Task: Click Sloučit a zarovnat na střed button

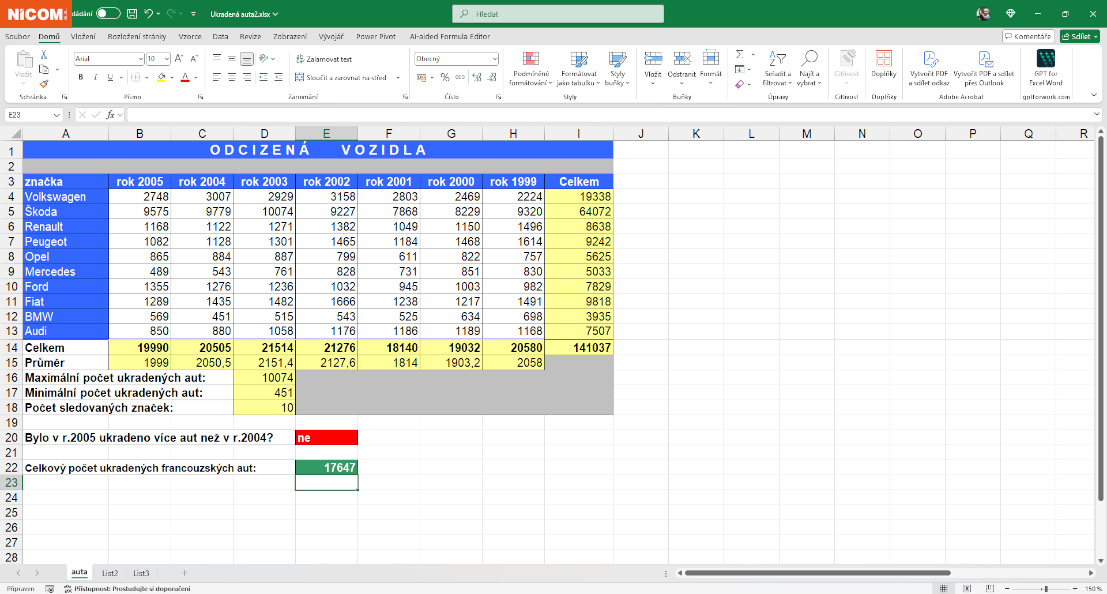Action: (342, 77)
